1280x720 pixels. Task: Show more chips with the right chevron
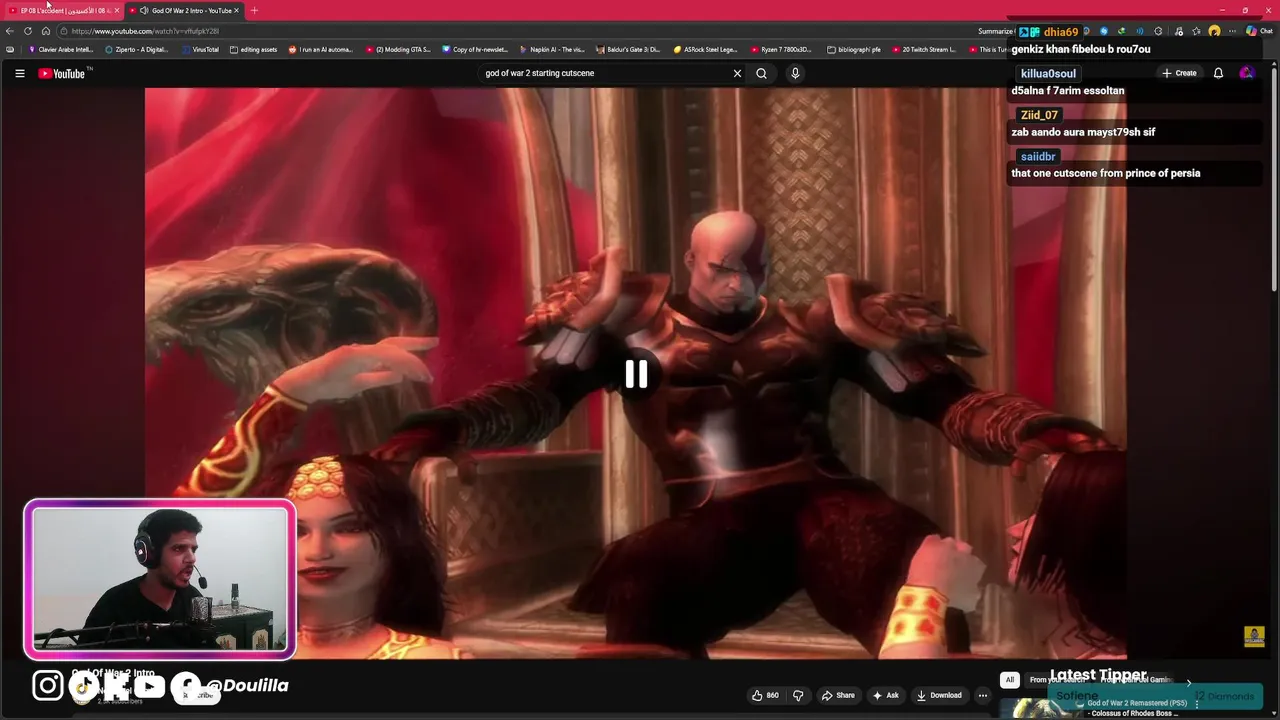tap(1188, 682)
